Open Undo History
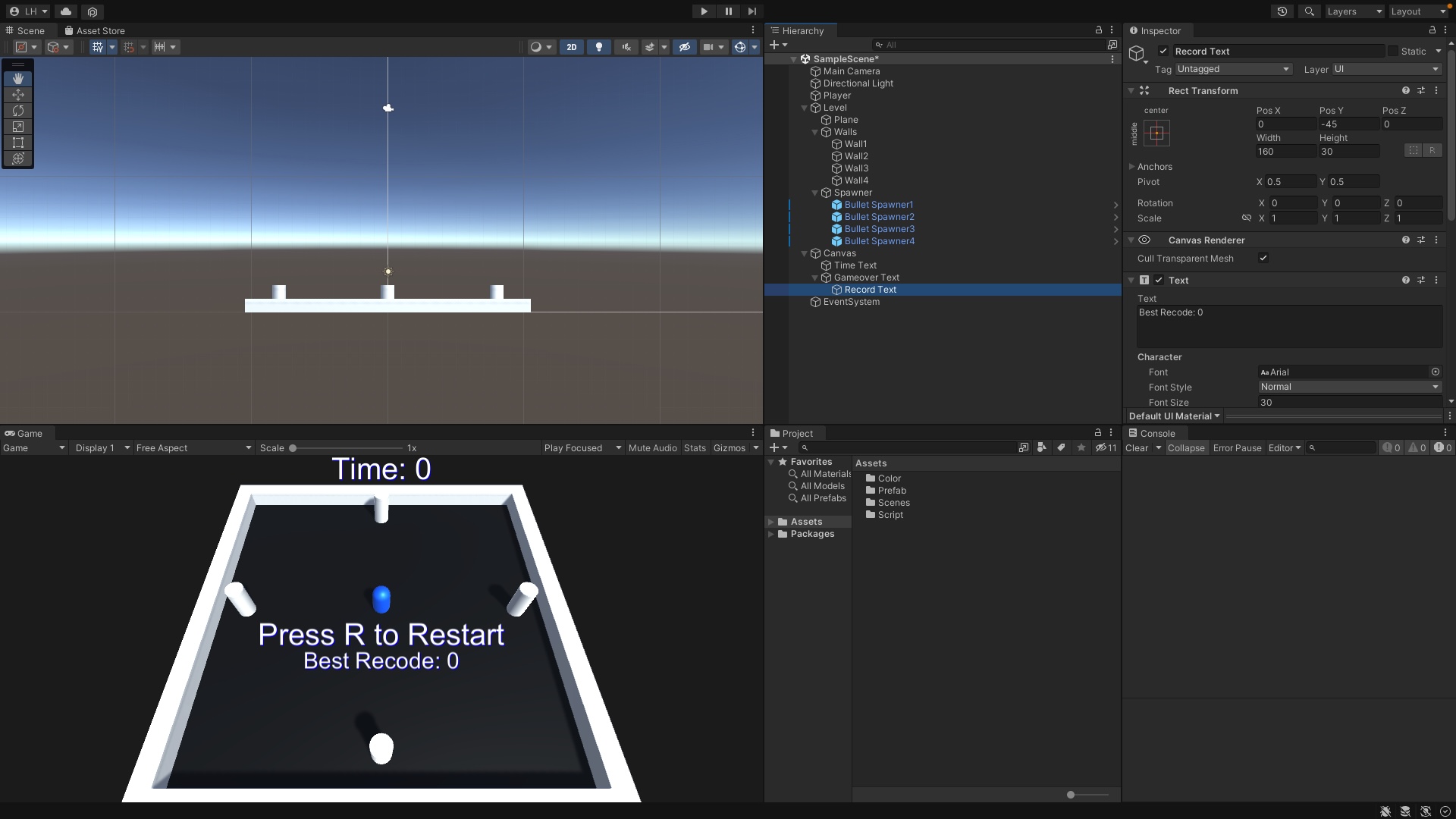Viewport: 1456px width, 819px height. pos(1282,11)
